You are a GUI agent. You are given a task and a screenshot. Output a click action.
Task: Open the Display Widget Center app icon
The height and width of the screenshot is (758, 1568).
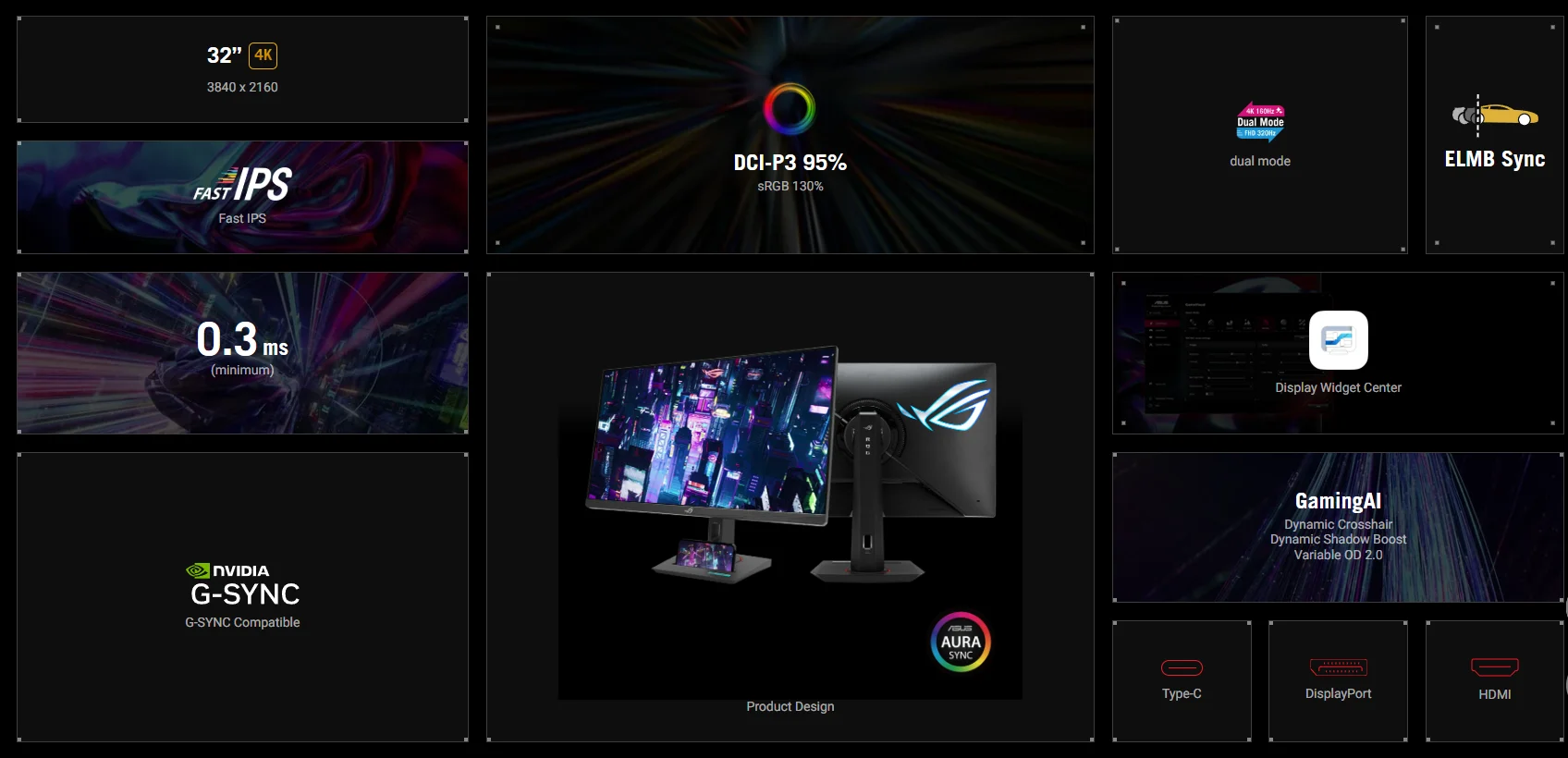tap(1338, 340)
